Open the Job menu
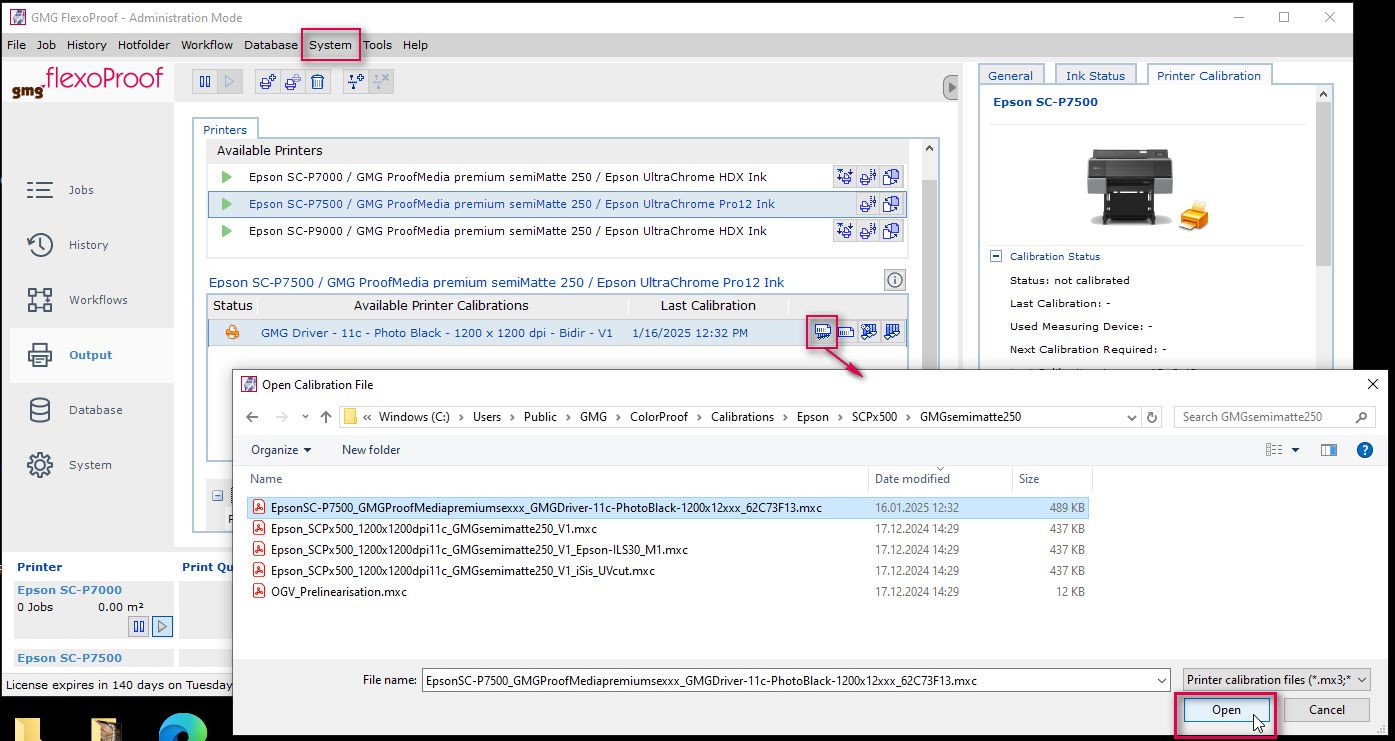Viewport: 1395px width, 741px height. click(x=47, y=45)
